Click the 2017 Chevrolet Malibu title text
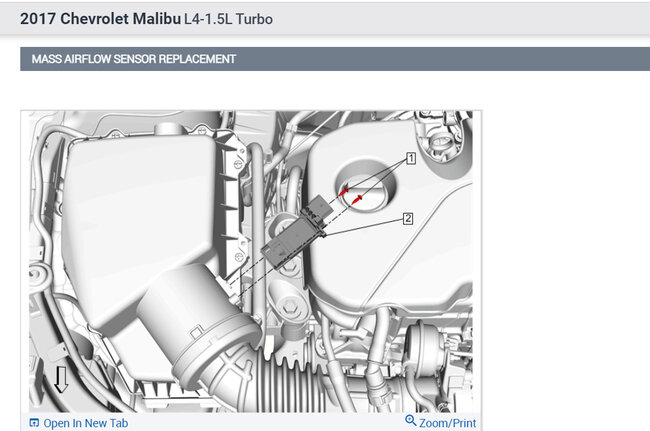Image resolution: width=650 pixels, height=431 pixels. coord(100,19)
